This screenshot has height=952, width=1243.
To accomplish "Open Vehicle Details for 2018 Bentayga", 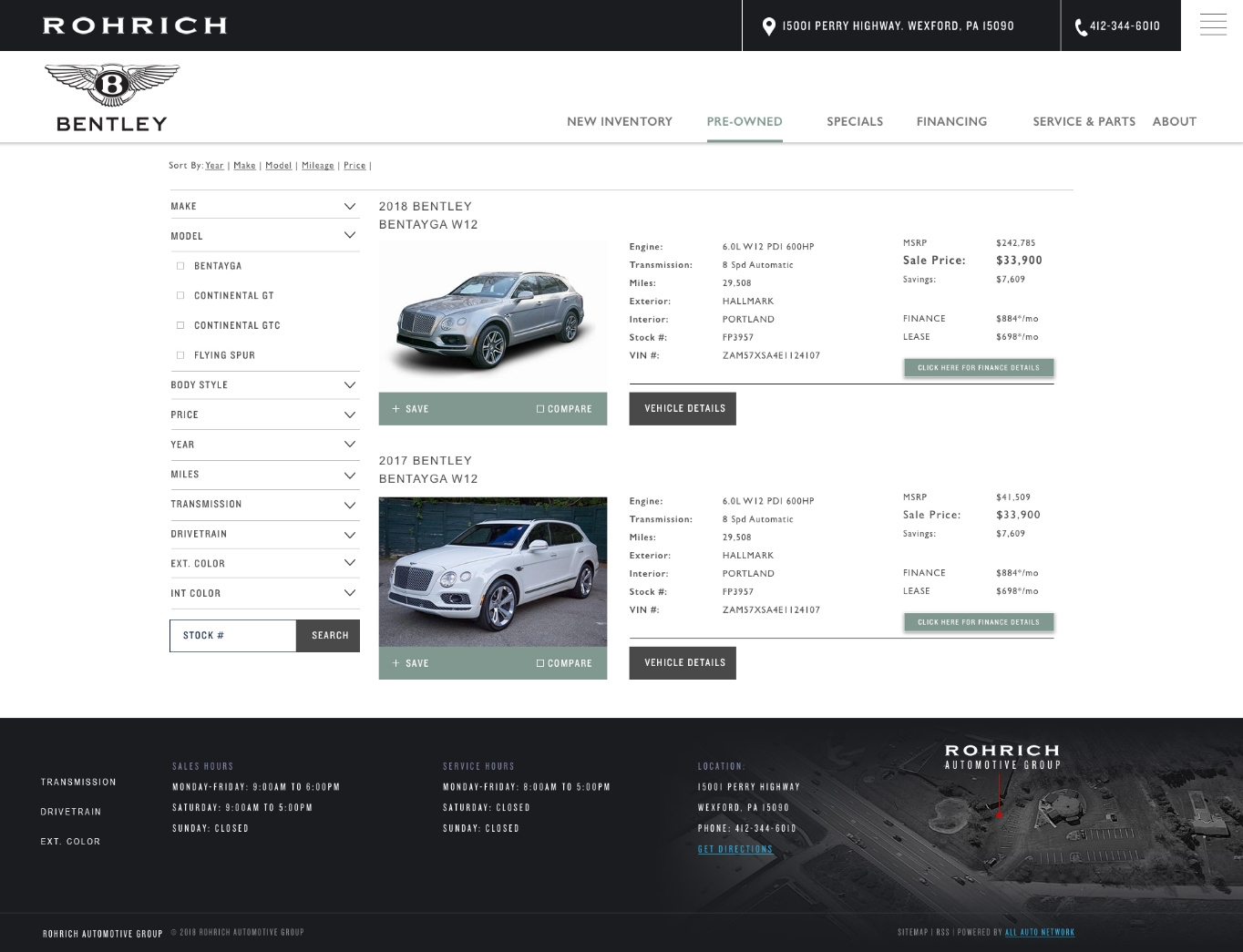I will pos(683,408).
